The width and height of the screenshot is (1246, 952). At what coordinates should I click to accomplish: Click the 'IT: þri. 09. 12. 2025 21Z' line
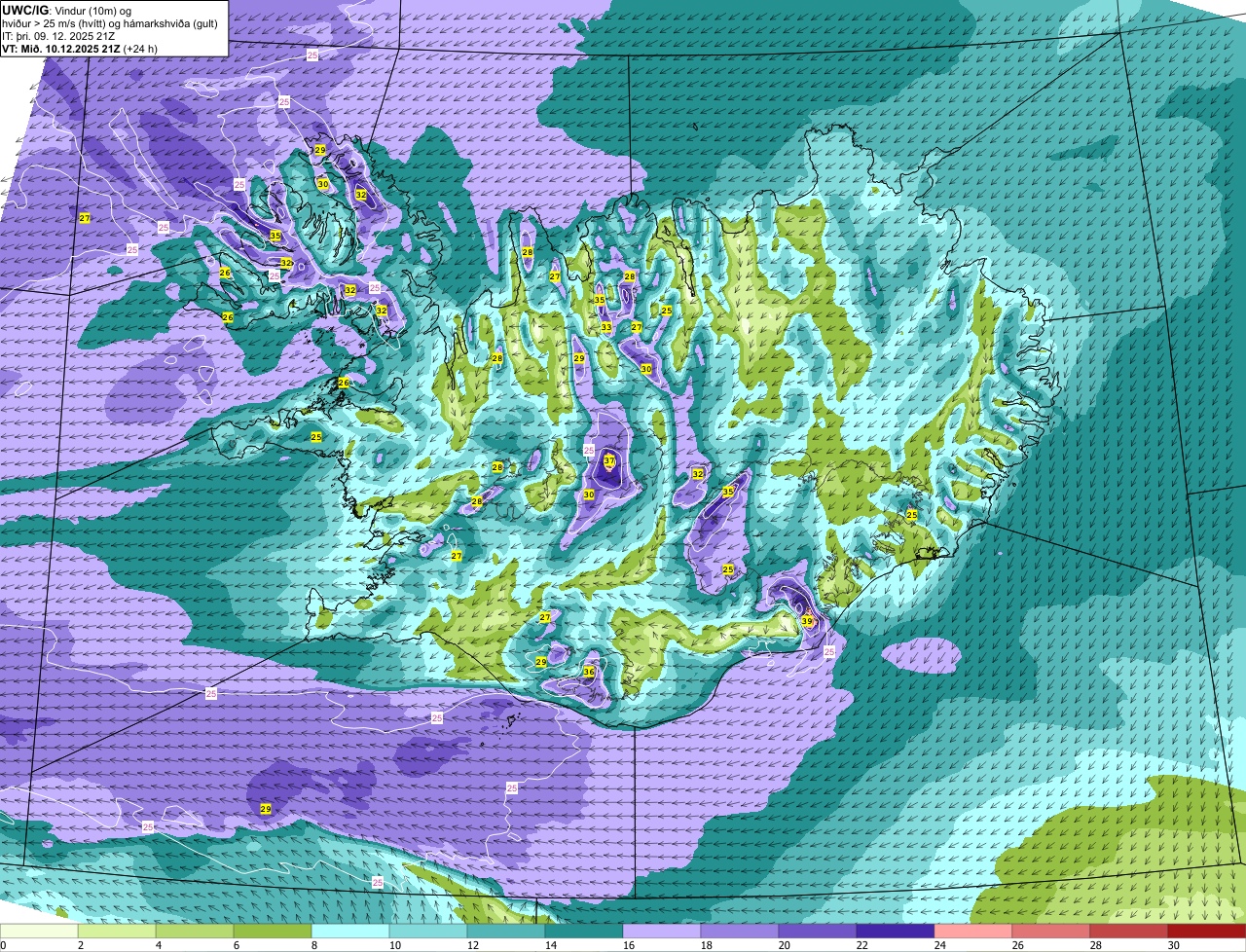point(60,35)
